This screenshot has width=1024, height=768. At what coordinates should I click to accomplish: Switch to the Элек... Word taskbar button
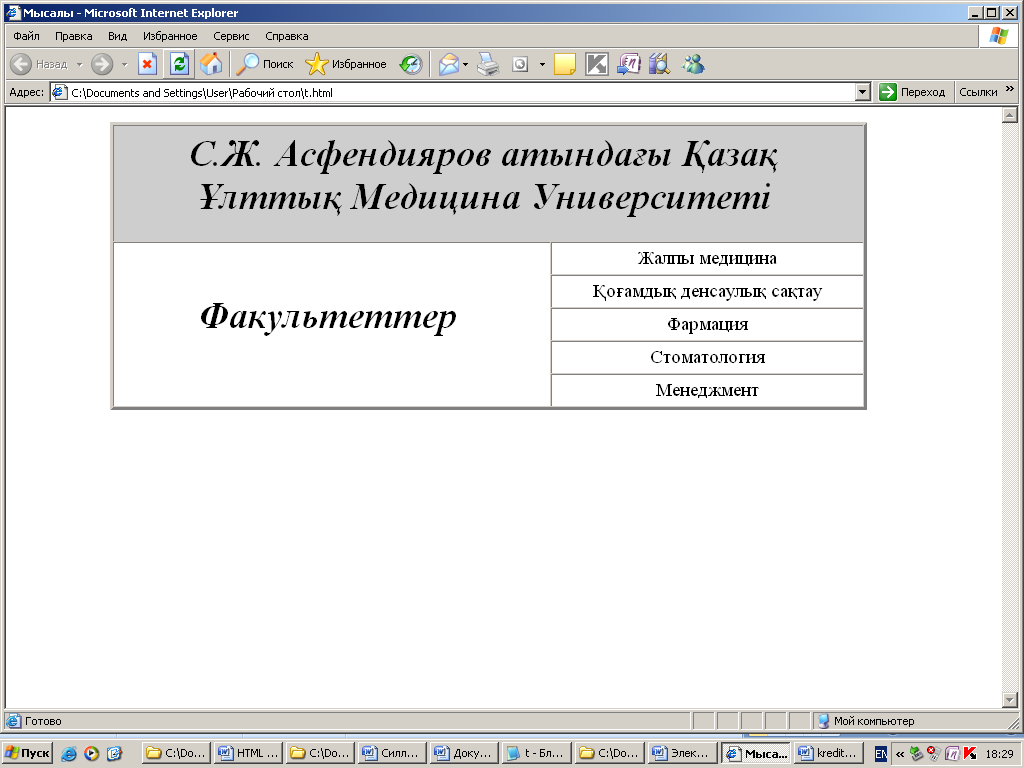tap(680, 753)
